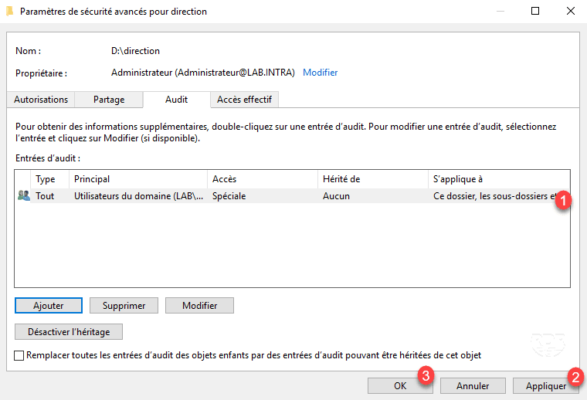Cancel with the Annuler button
The width and height of the screenshot is (587, 400).
pyautogui.click(x=472, y=386)
